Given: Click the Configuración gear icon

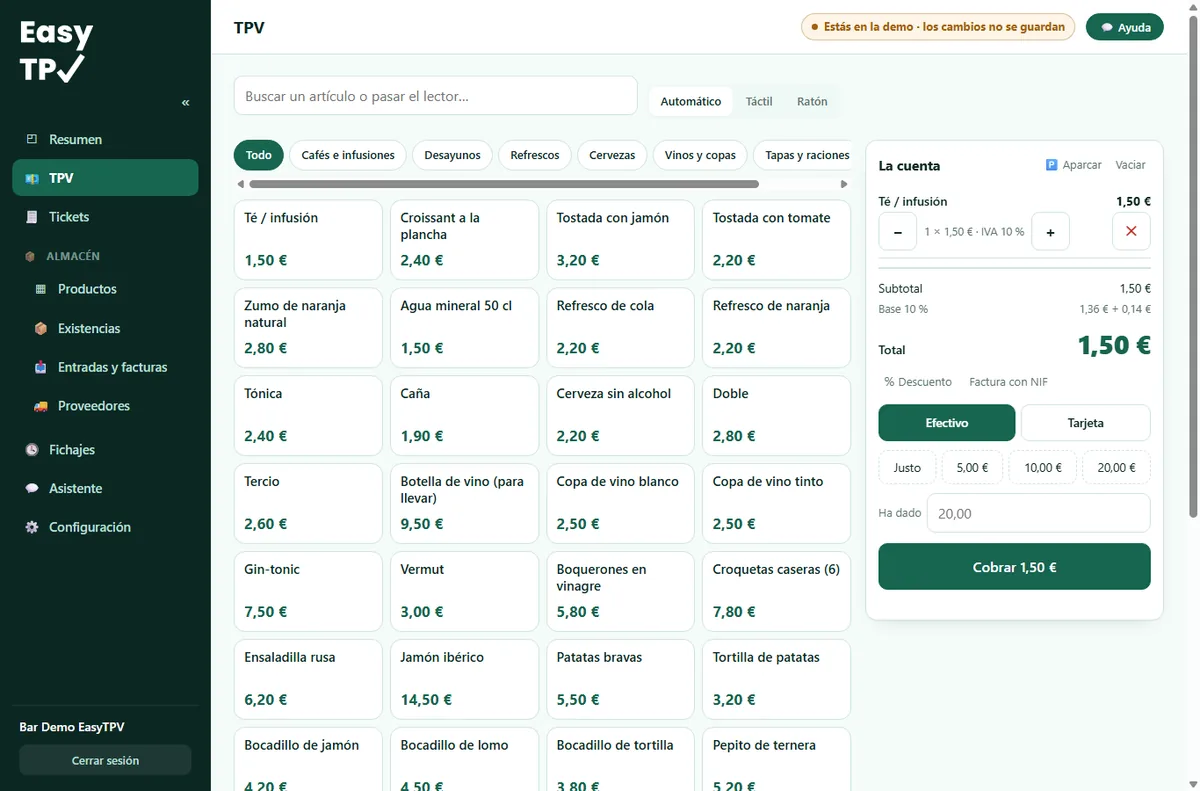Looking at the screenshot, I should pos(32,527).
